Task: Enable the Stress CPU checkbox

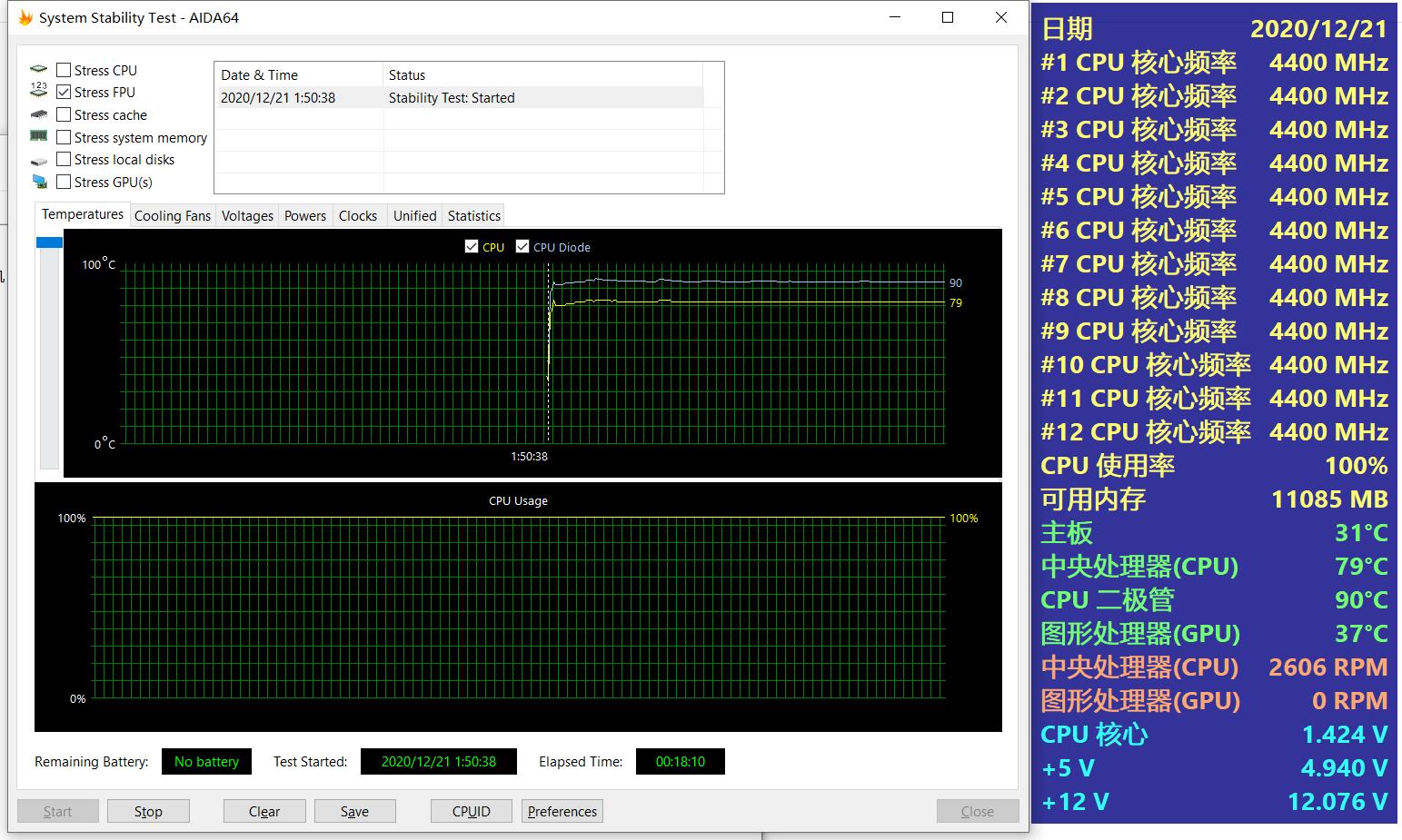Action: [x=64, y=70]
